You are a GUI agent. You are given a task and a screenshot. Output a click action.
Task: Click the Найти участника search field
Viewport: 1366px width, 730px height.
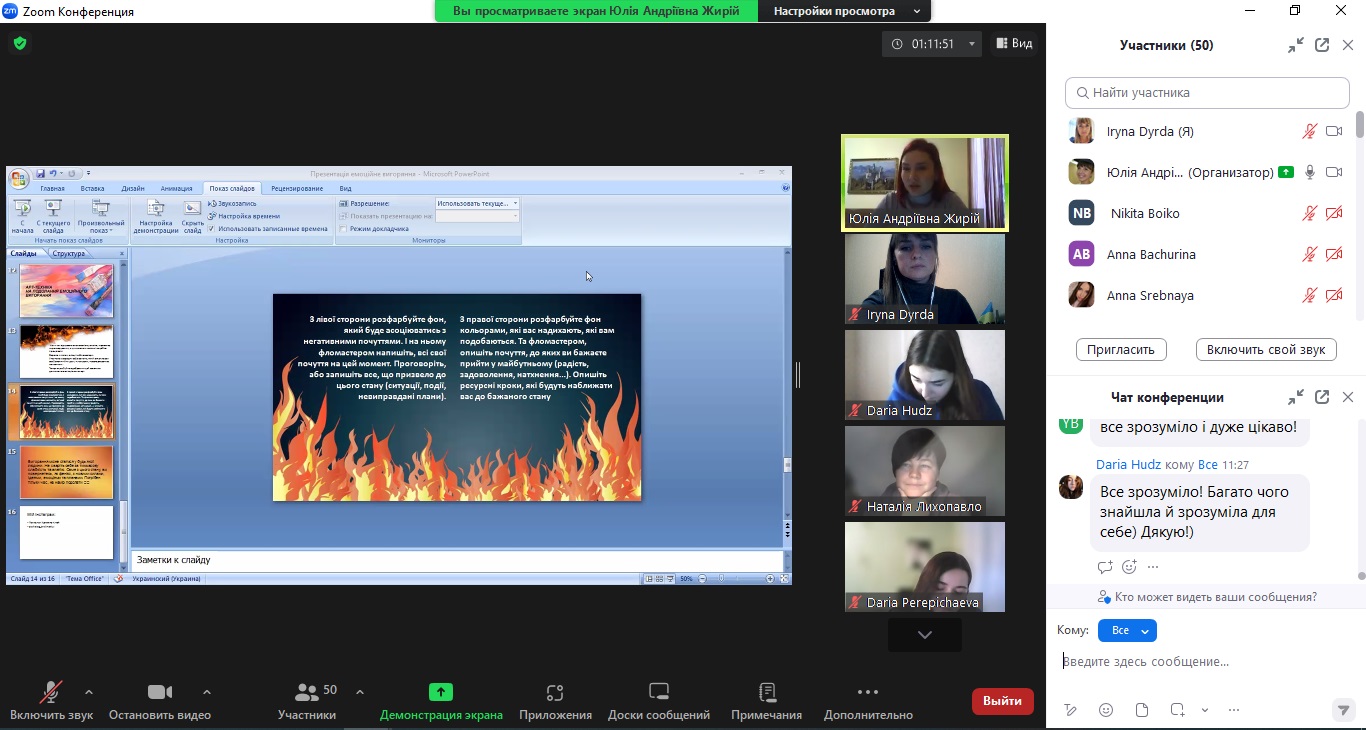[x=1207, y=93]
